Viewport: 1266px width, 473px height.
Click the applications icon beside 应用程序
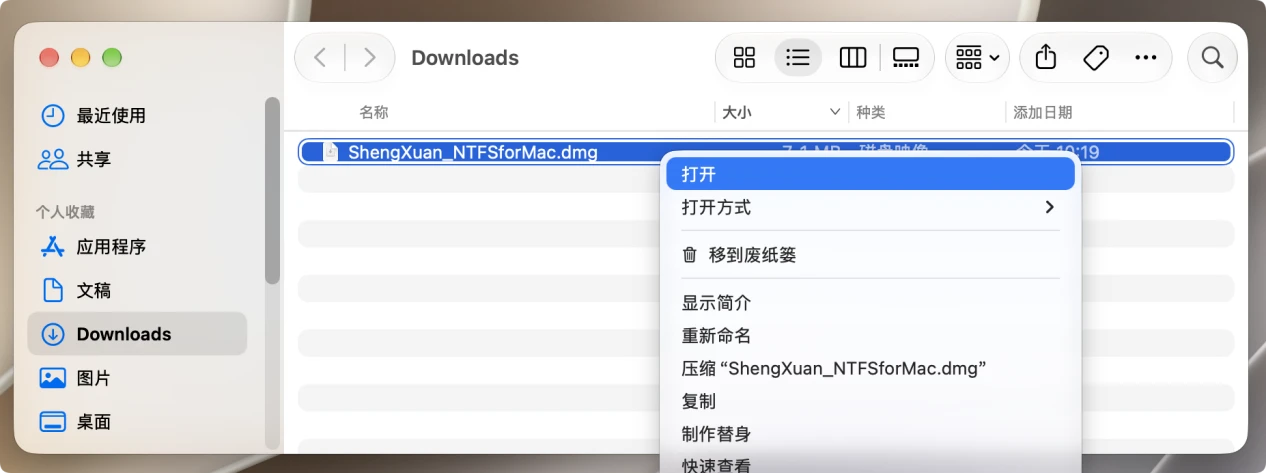pos(52,246)
